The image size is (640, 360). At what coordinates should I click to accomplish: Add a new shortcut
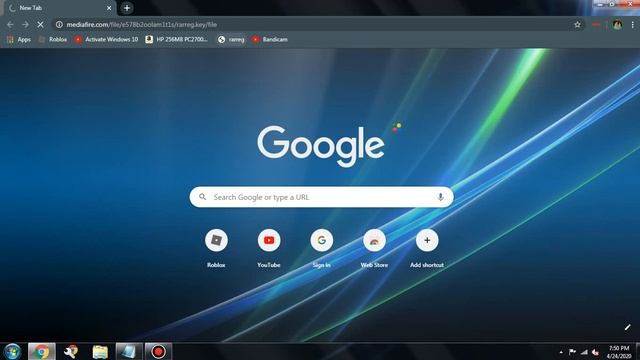427,249
